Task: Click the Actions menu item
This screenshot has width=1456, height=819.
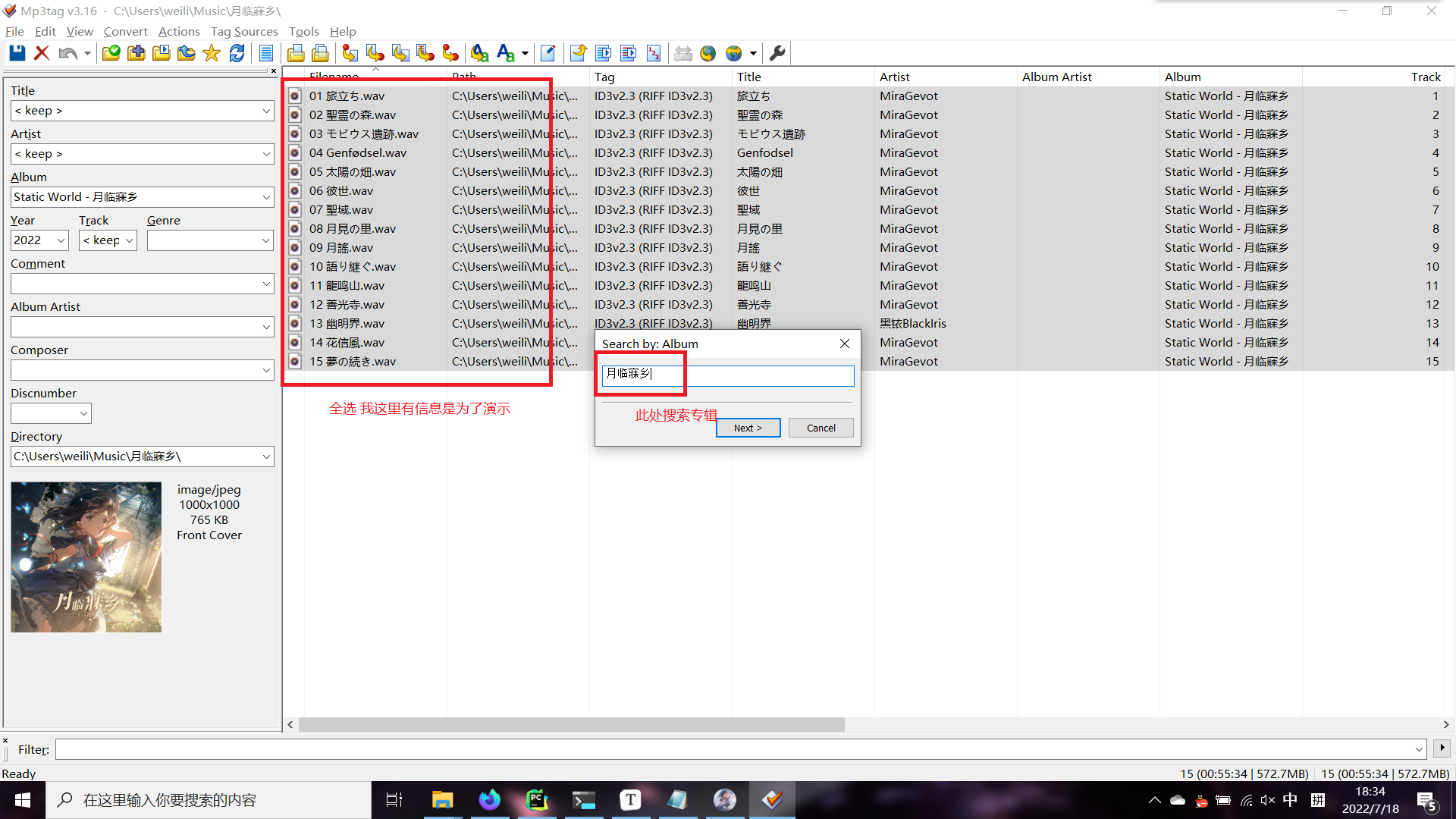Action: (x=177, y=31)
